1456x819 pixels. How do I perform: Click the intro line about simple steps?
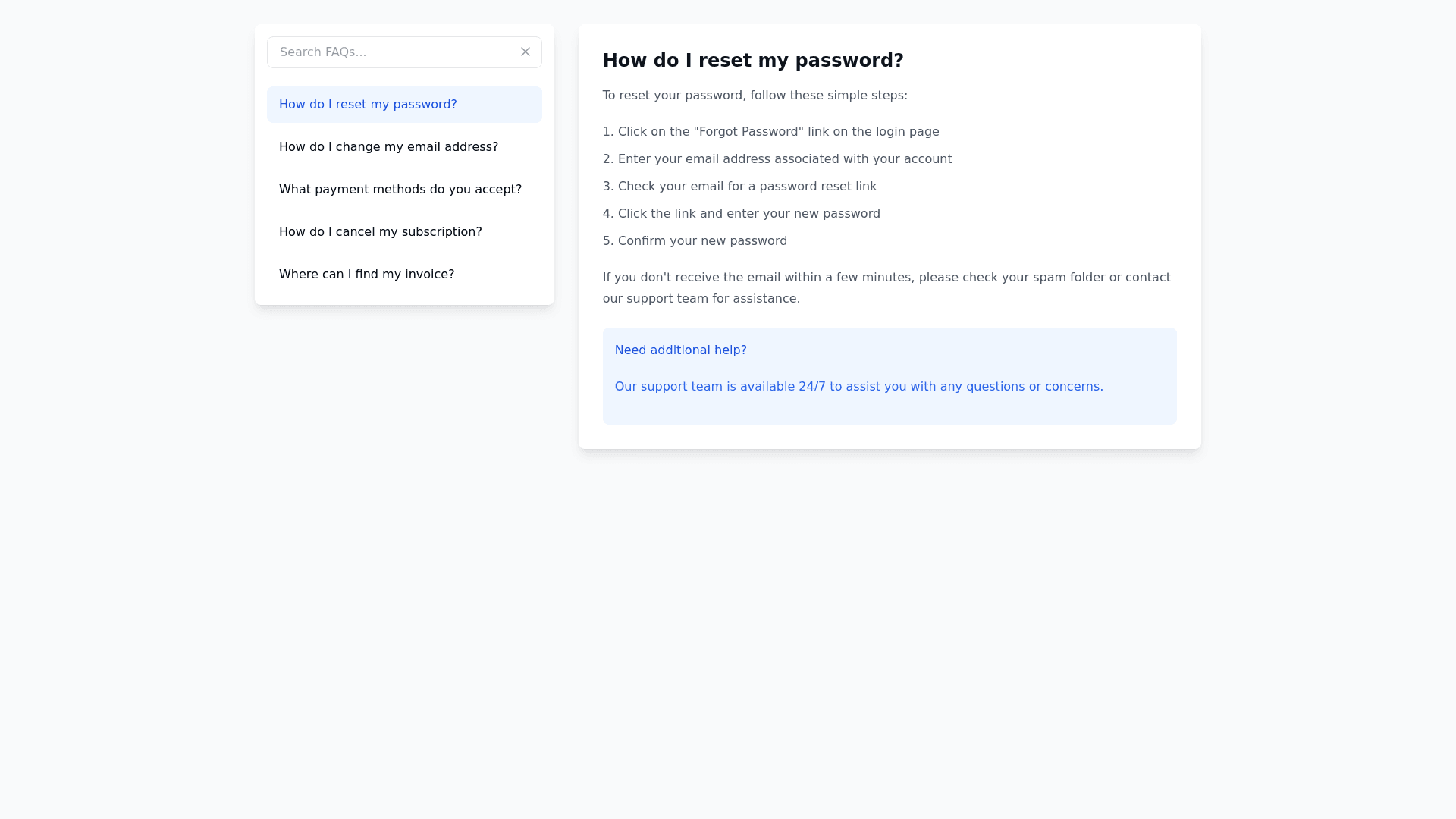coord(755,96)
